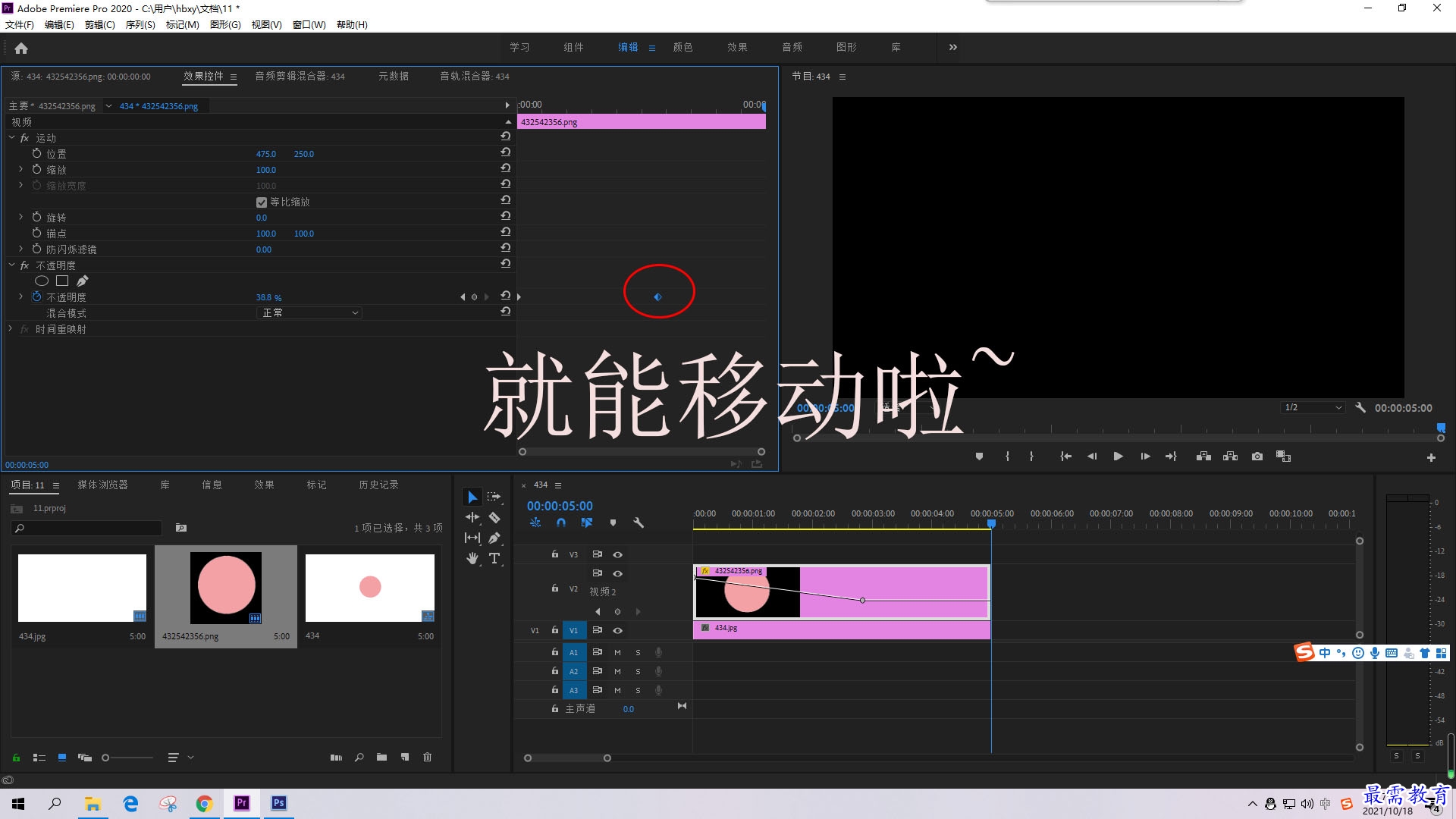Expand the Time Remapping effect

(x=11, y=328)
